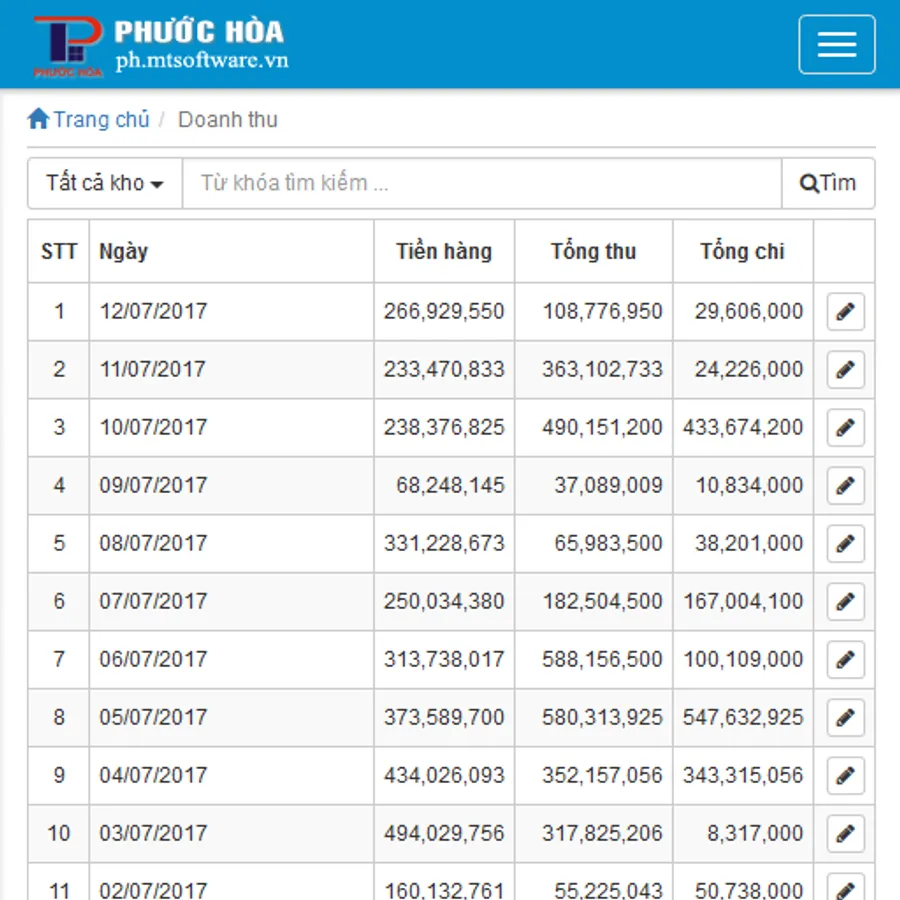Viewport: 900px width, 900px height.
Task: Click the Tổng thu column header
Action: 593,252
